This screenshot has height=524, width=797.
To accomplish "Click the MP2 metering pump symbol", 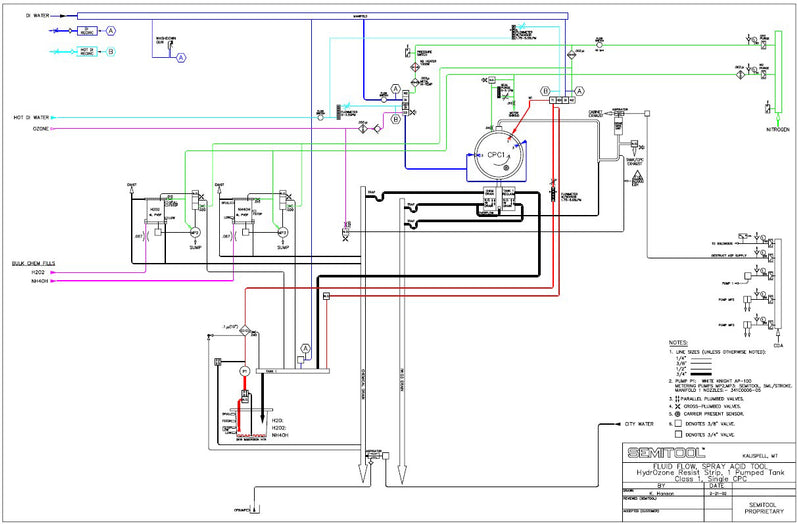I will point(194,232).
